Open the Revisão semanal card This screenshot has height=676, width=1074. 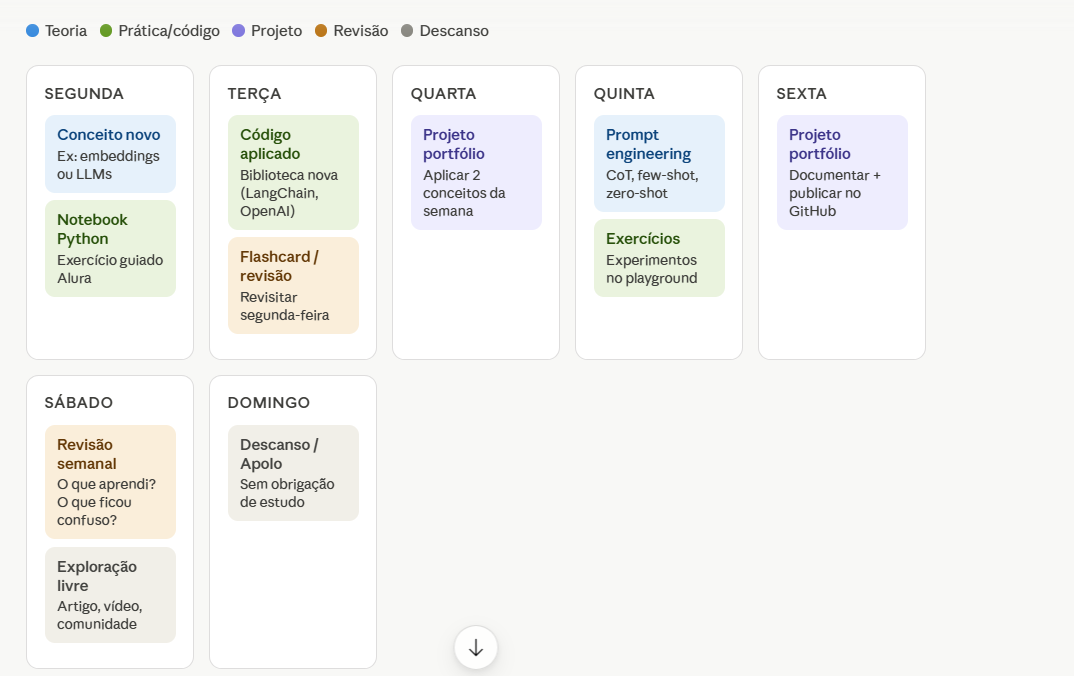pyautogui.click(x=110, y=482)
